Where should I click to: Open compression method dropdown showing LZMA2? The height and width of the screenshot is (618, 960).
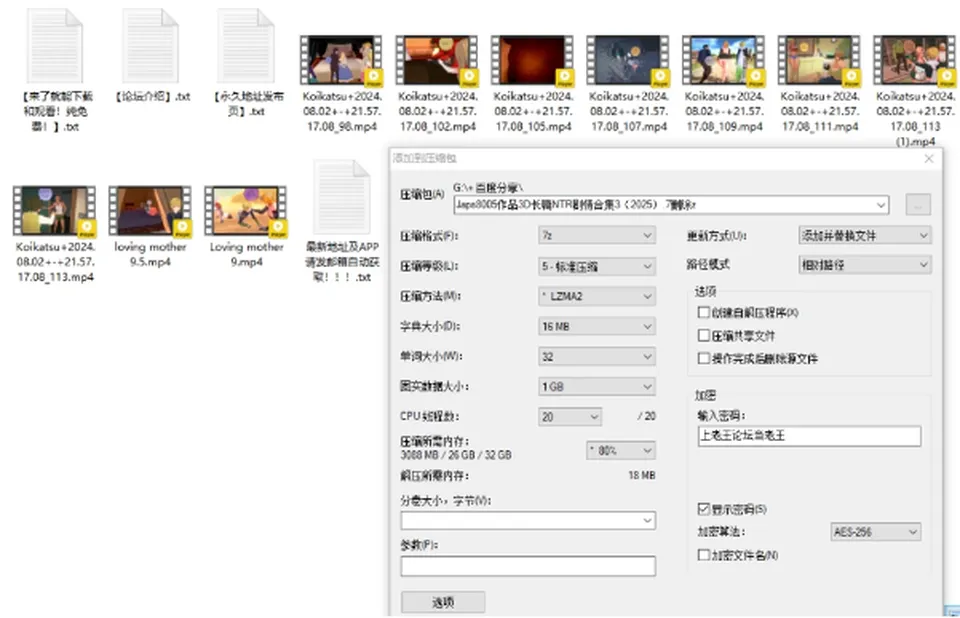coord(597,296)
